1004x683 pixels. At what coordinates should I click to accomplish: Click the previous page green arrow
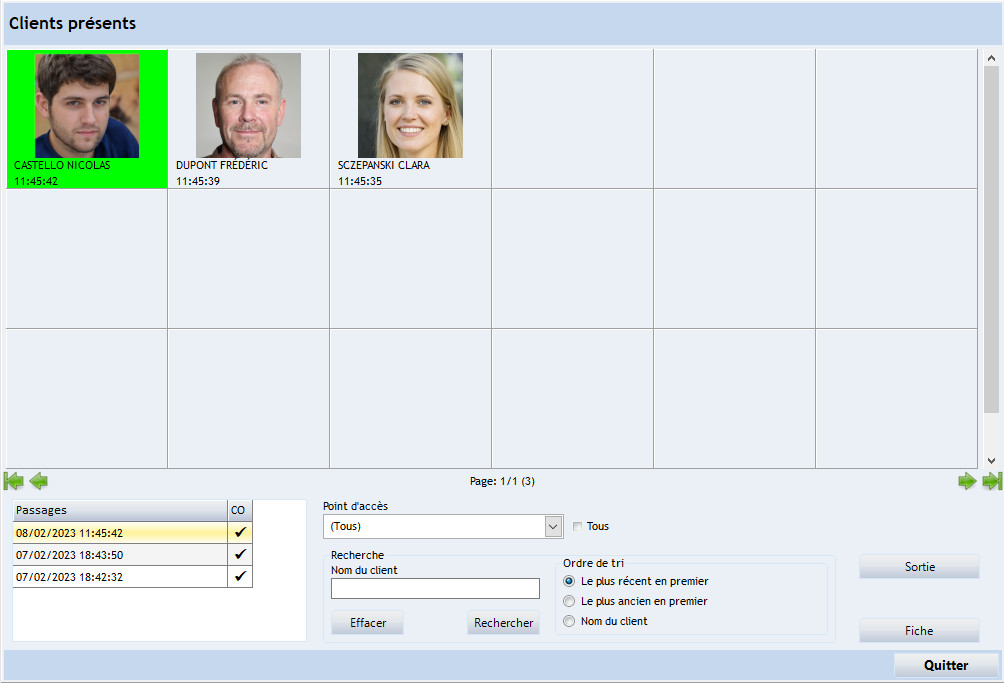point(39,481)
